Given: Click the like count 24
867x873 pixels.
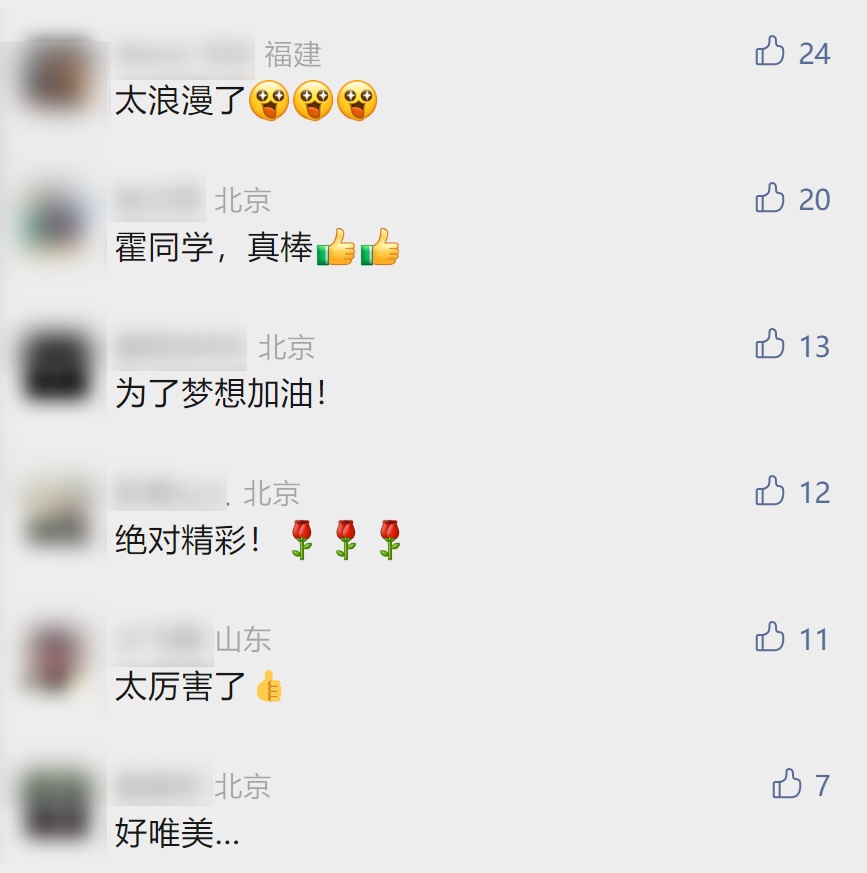Looking at the screenshot, I should [x=814, y=54].
